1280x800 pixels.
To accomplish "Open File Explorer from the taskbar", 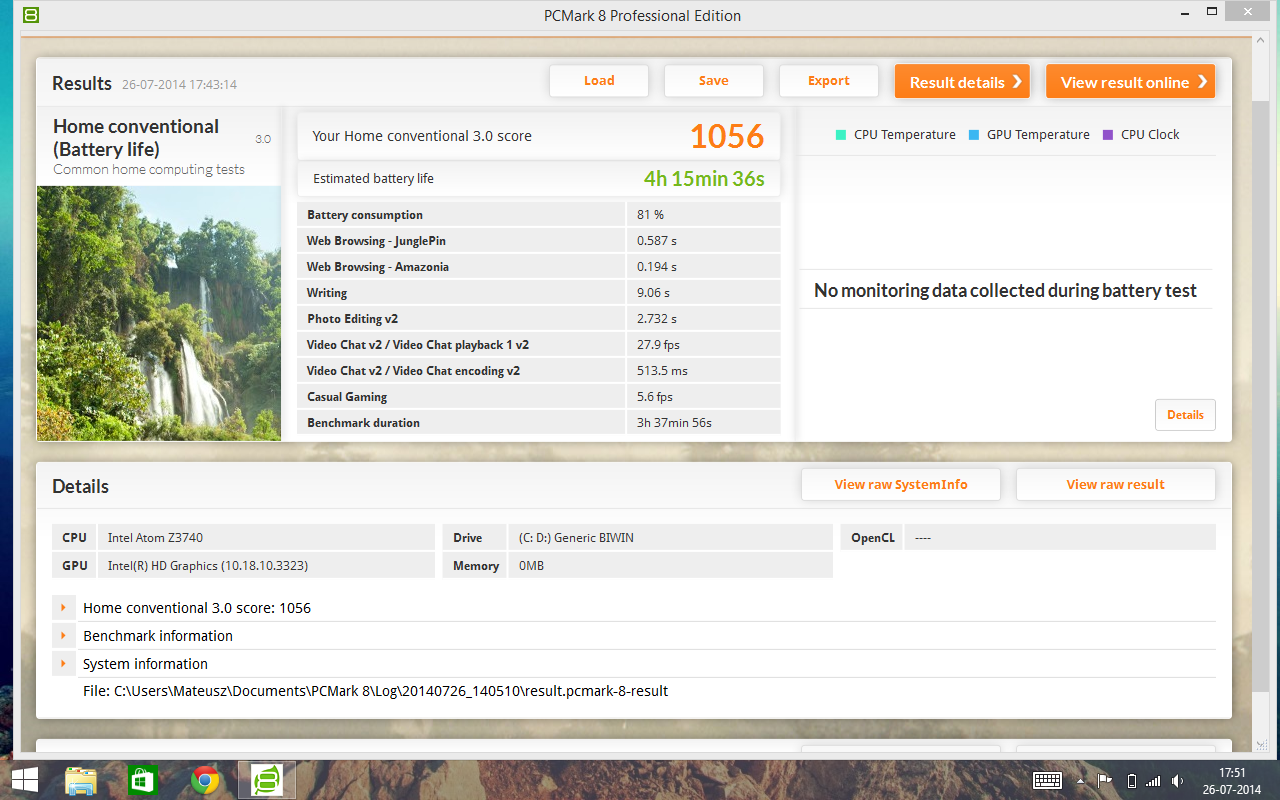I will pyautogui.click(x=81, y=780).
